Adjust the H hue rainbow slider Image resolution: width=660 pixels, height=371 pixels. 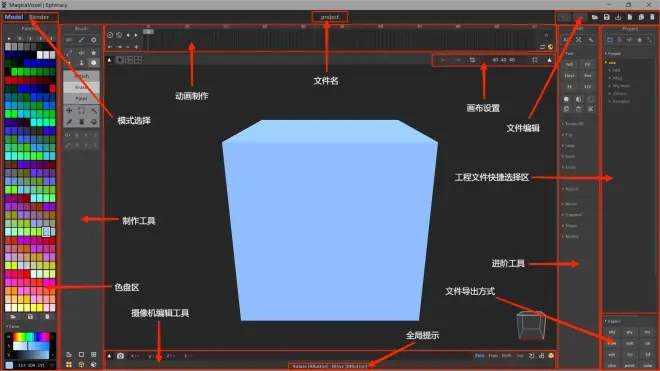click(32, 337)
